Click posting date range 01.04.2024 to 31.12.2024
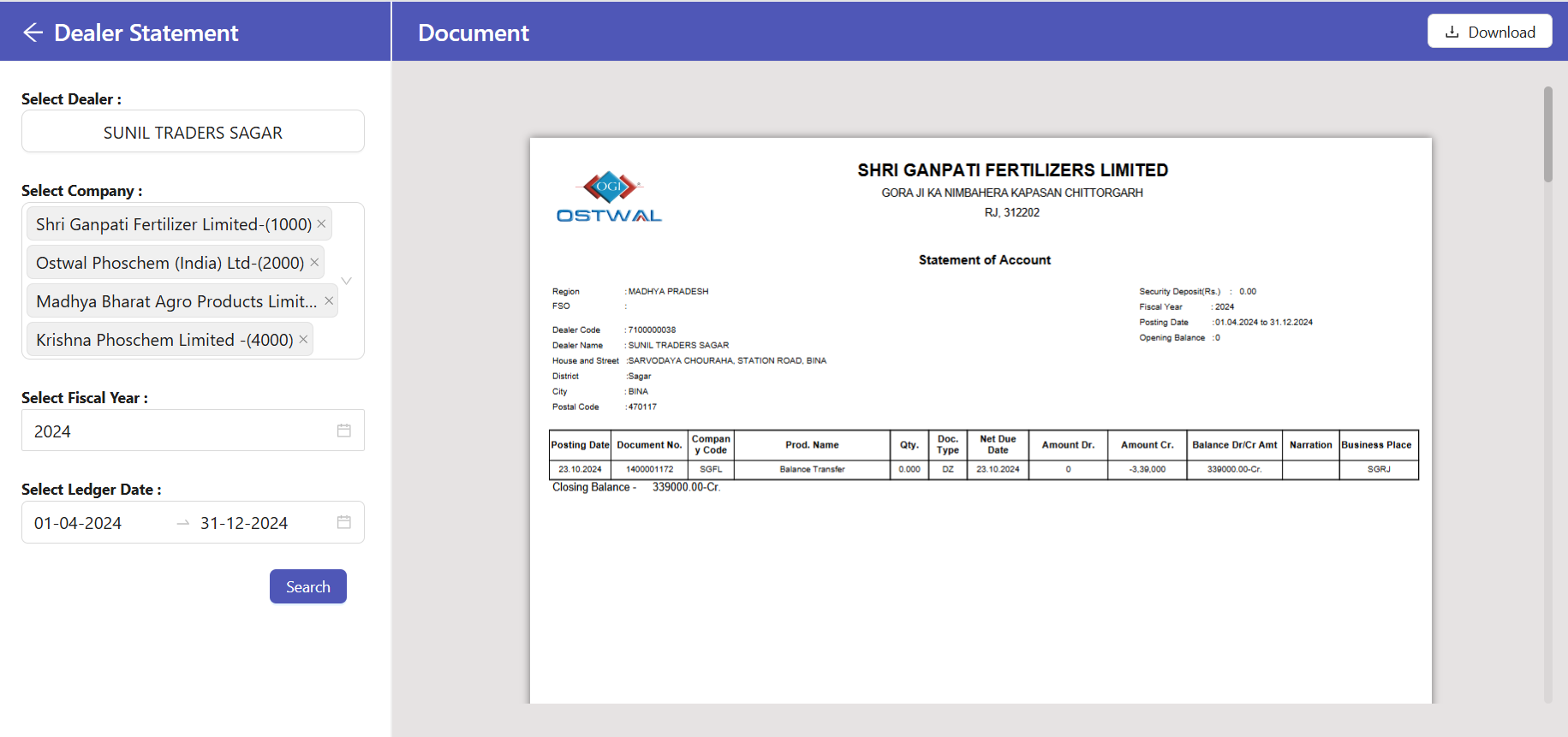 coord(1264,323)
